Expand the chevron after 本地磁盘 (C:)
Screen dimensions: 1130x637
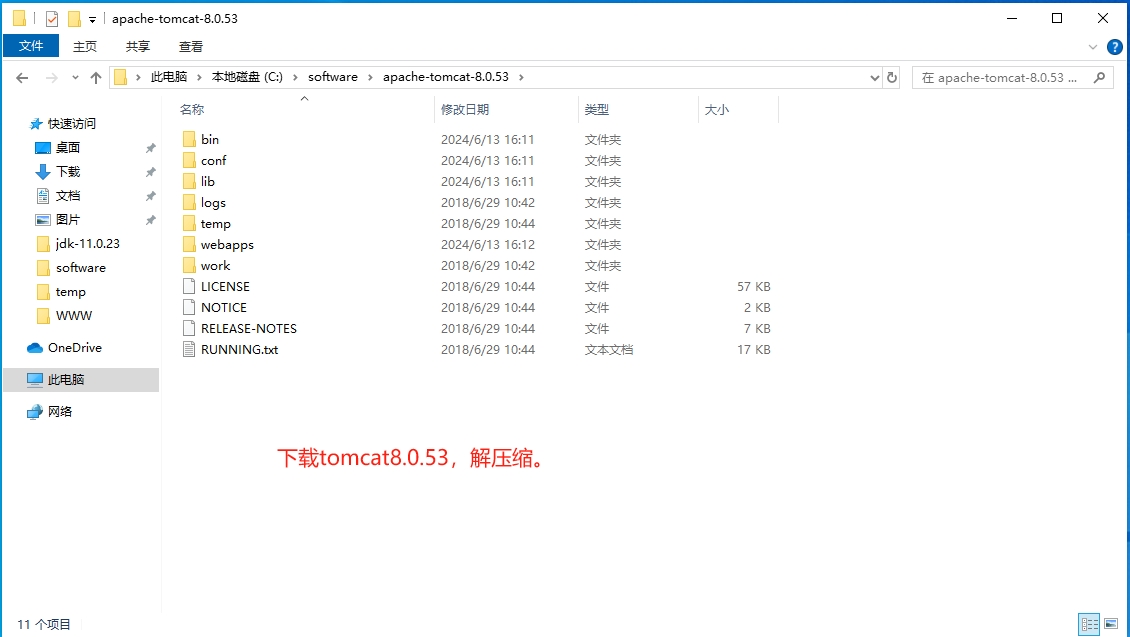pos(295,77)
